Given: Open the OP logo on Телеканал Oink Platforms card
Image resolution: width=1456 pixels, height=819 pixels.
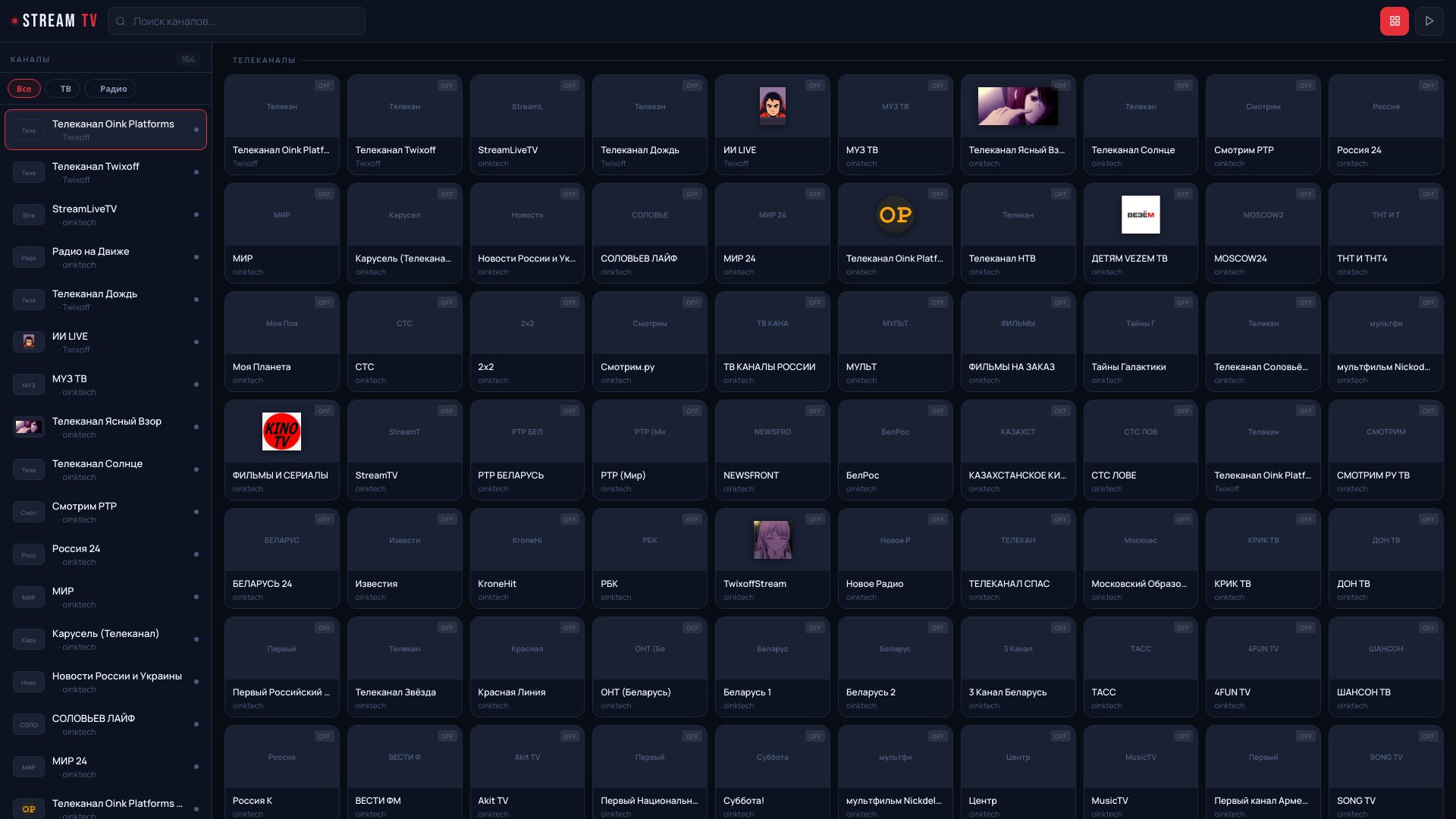Looking at the screenshot, I should point(896,215).
